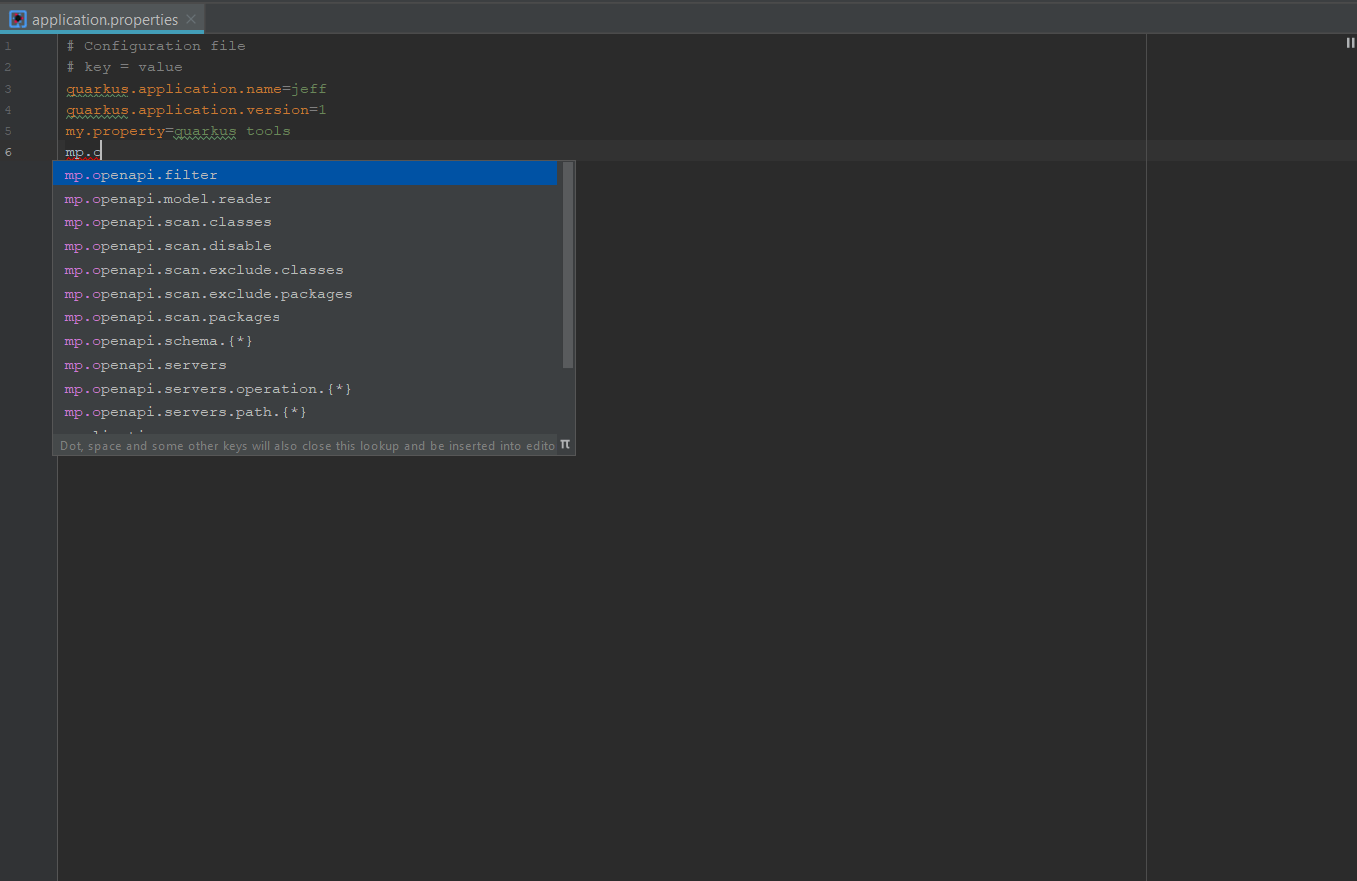Choose mp.openapi.model.reader completion suggestion

pos(305,199)
